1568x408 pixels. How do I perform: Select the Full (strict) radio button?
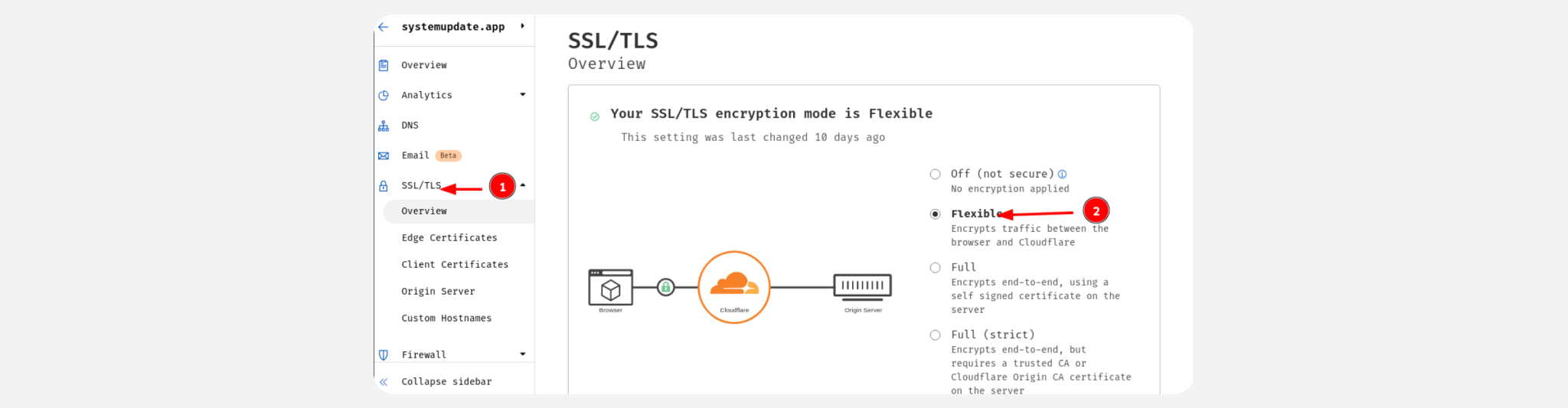coord(935,335)
